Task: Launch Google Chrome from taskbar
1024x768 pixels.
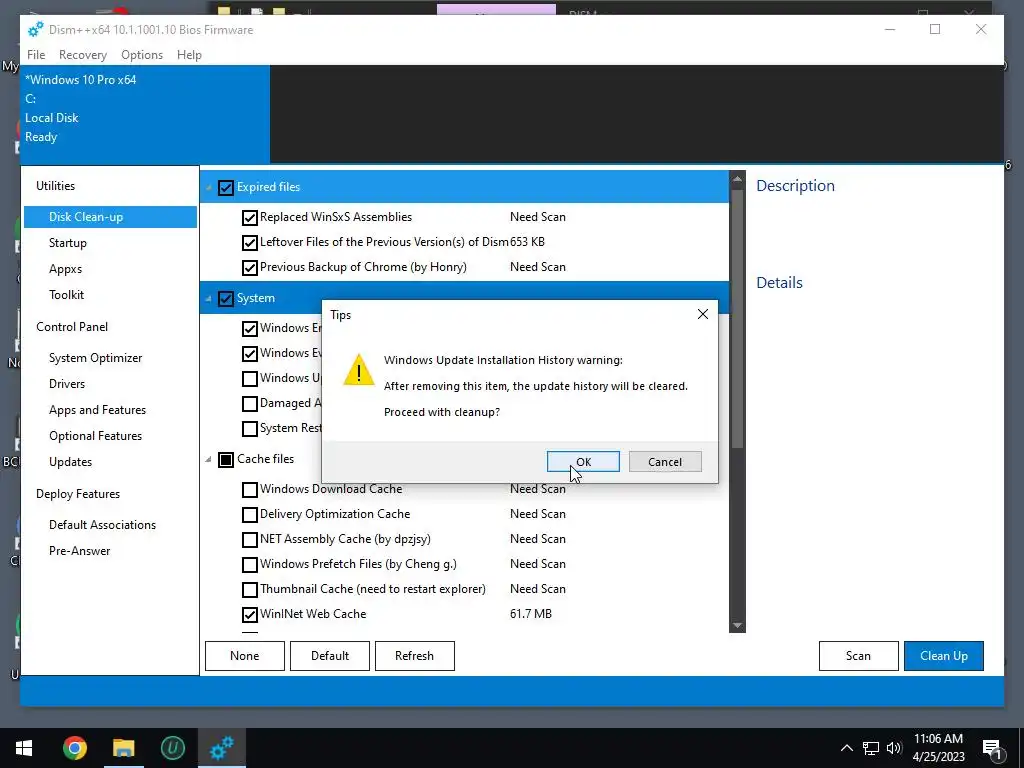Action: pyautogui.click(x=74, y=748)
